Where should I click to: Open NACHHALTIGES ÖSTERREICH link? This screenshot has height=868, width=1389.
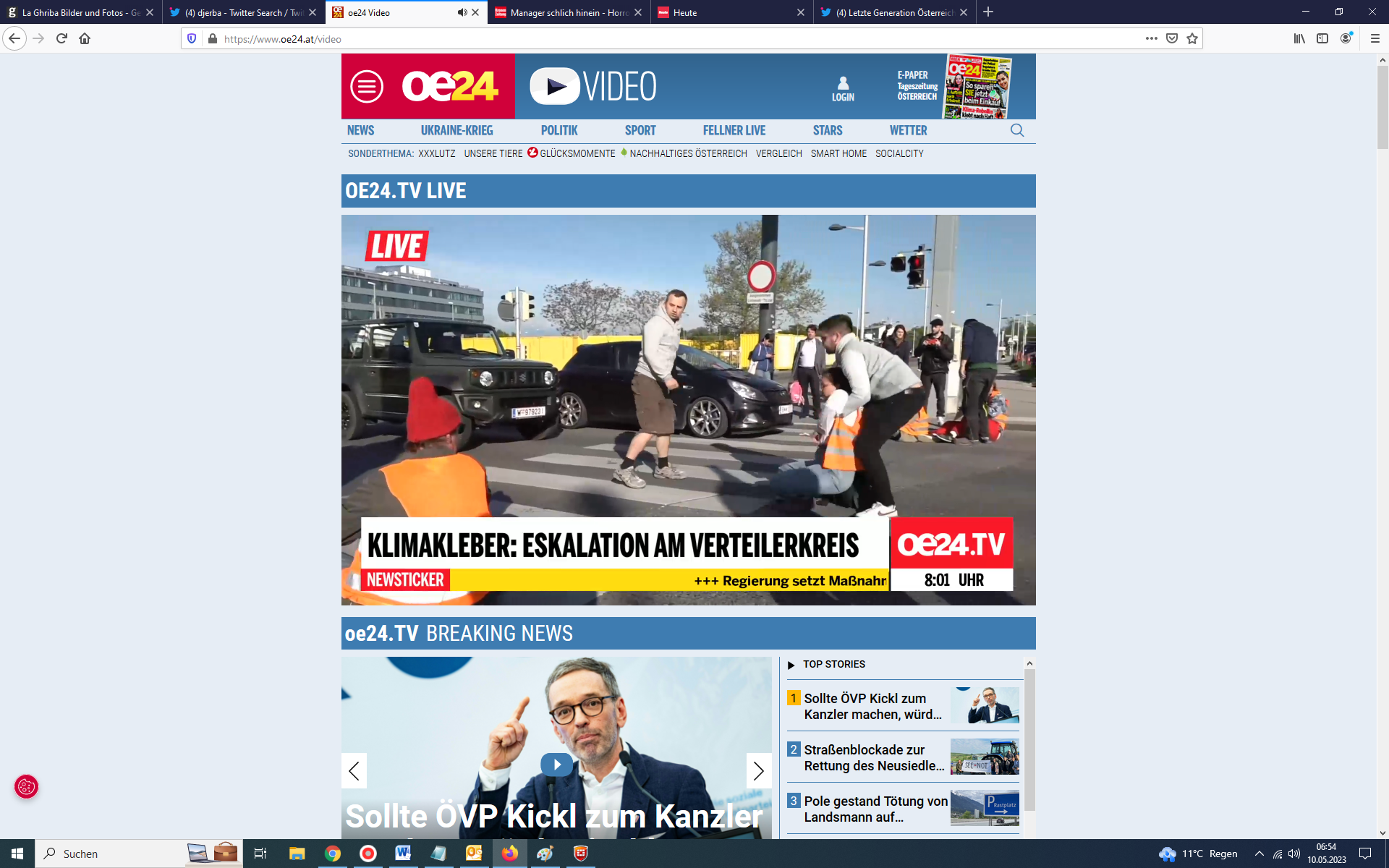[688, 153]
